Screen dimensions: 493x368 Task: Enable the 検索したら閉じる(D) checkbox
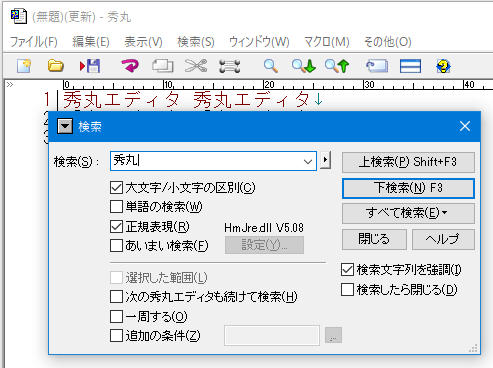click(x=347, y=289)
